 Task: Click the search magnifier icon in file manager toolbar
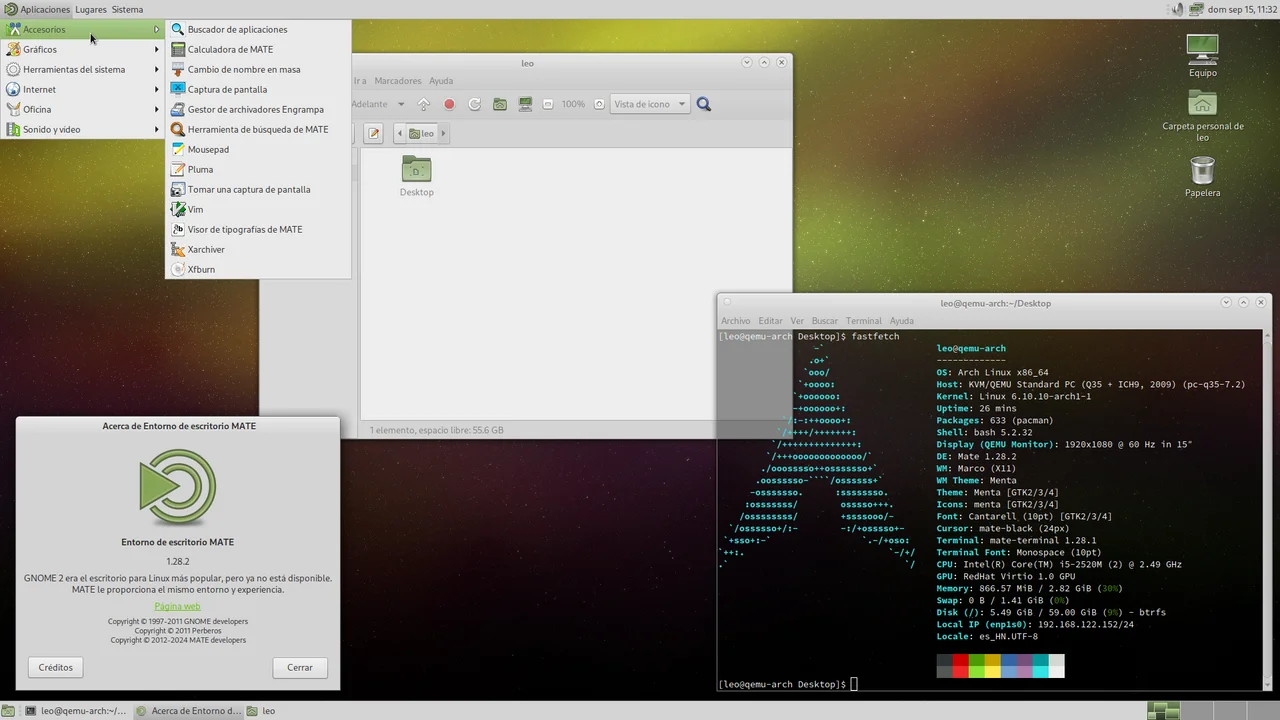pos(704,104)
